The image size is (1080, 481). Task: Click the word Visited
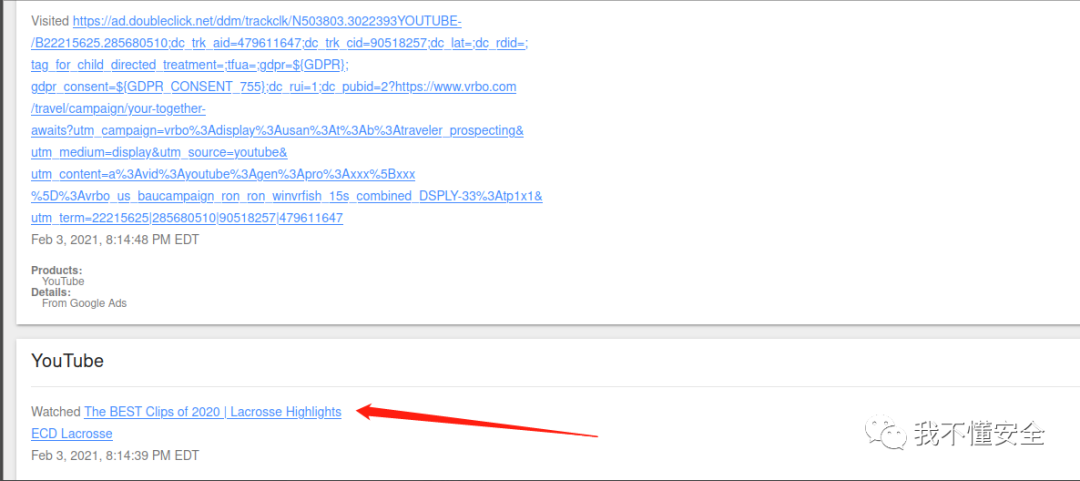50,21
